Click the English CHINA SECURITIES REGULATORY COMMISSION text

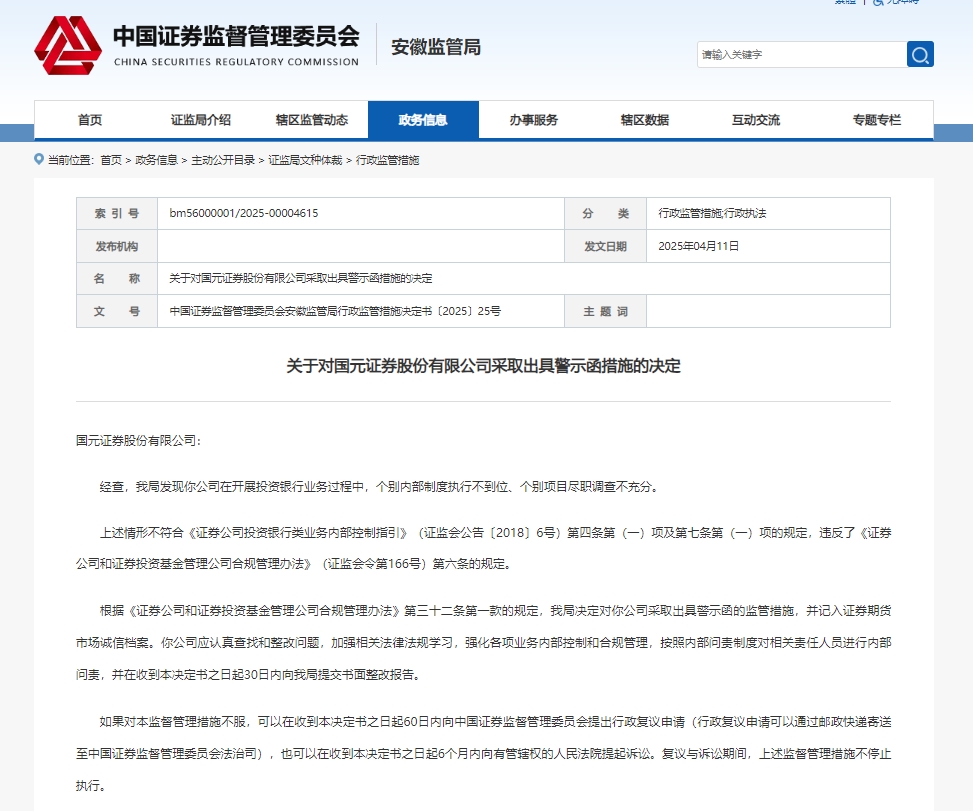236,62
